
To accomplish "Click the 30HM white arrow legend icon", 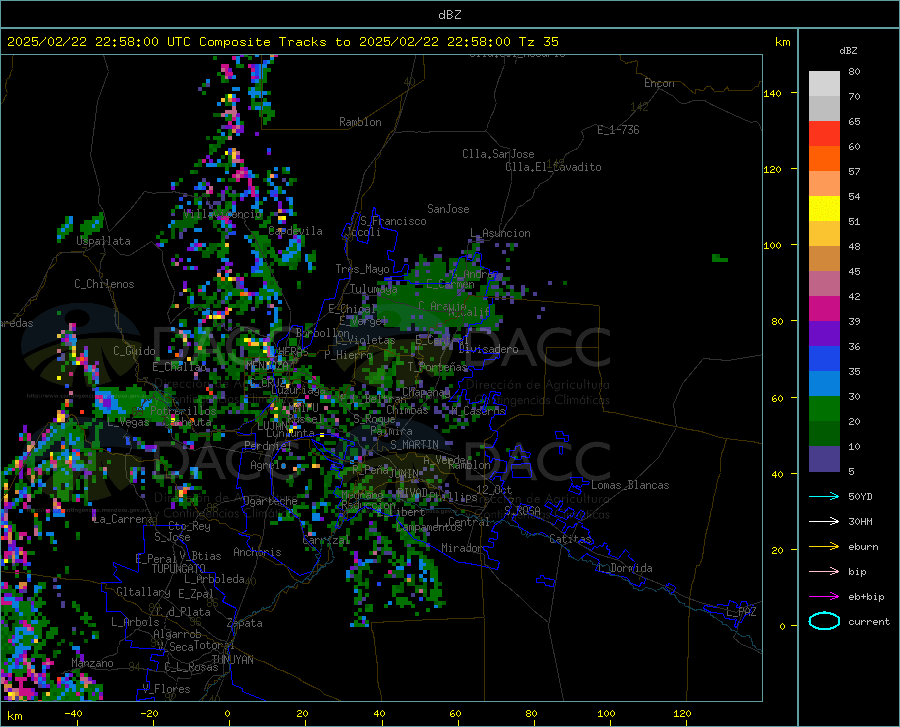I will click(824, 522).
